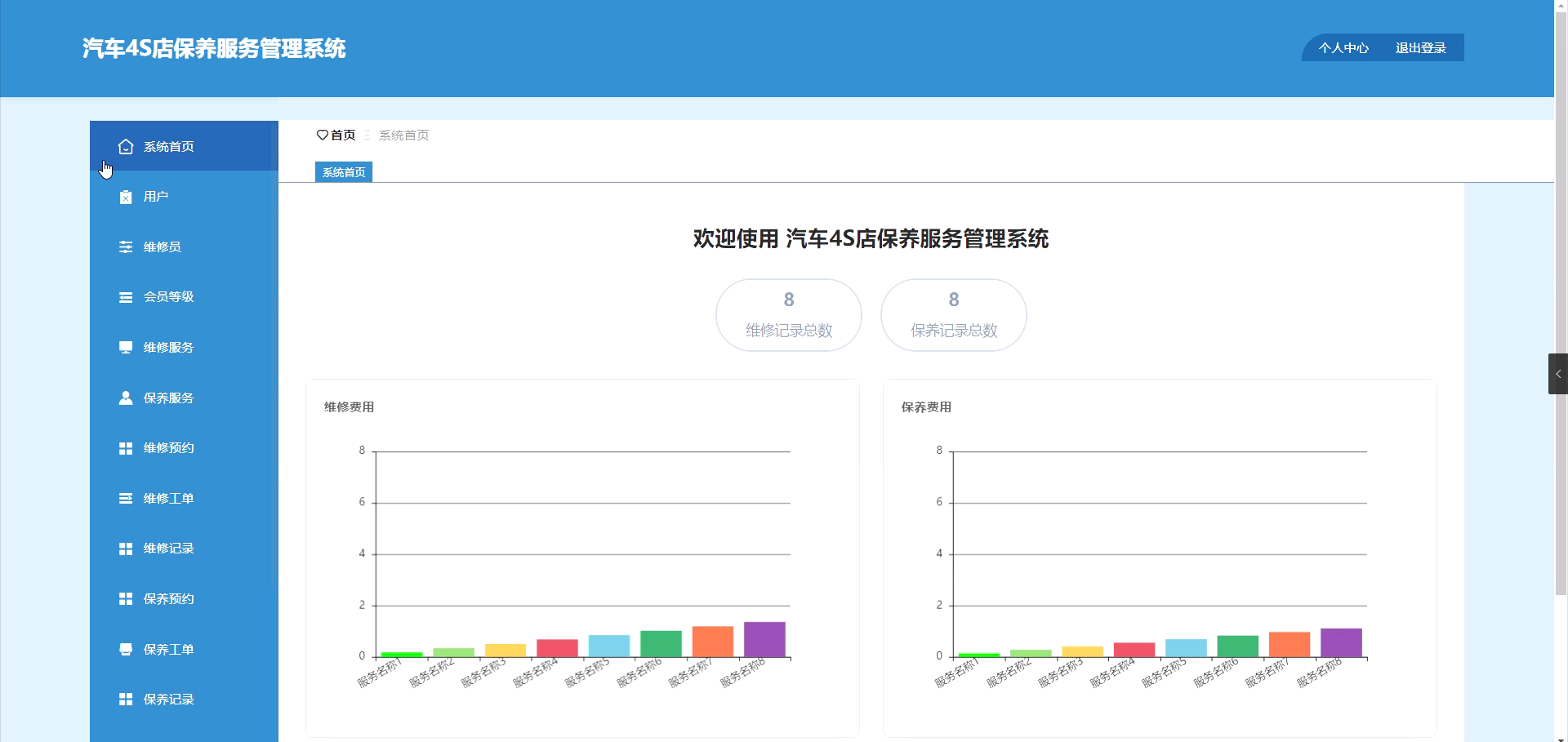Open the 保养预约 sidebar menu

[x=184, y=599]
